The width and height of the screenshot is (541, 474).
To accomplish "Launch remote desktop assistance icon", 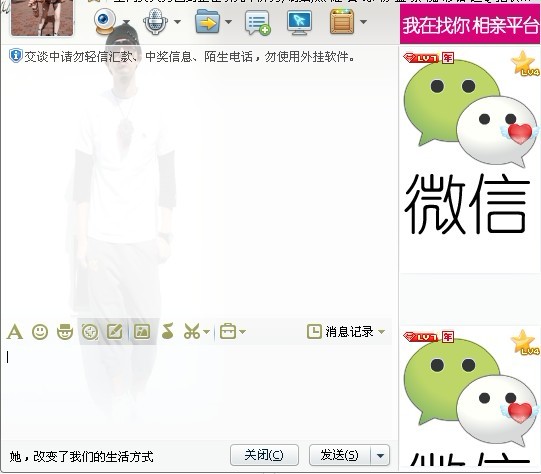I will pyautogui.click(x=299, y=22).
